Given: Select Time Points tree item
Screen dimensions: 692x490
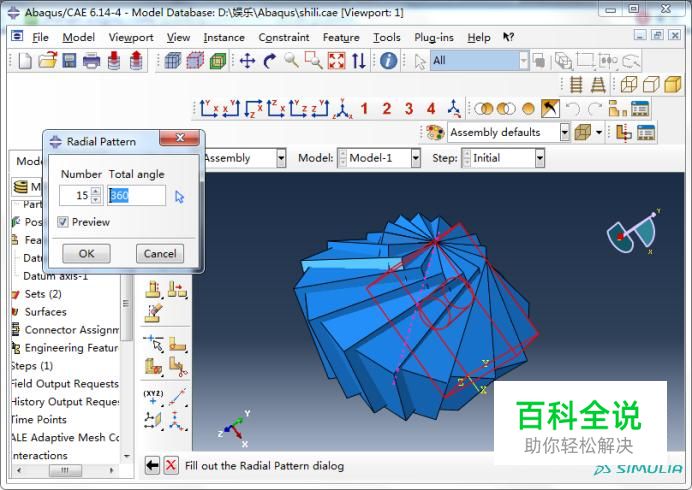Looking at the screenshot, I should (39, 419).
